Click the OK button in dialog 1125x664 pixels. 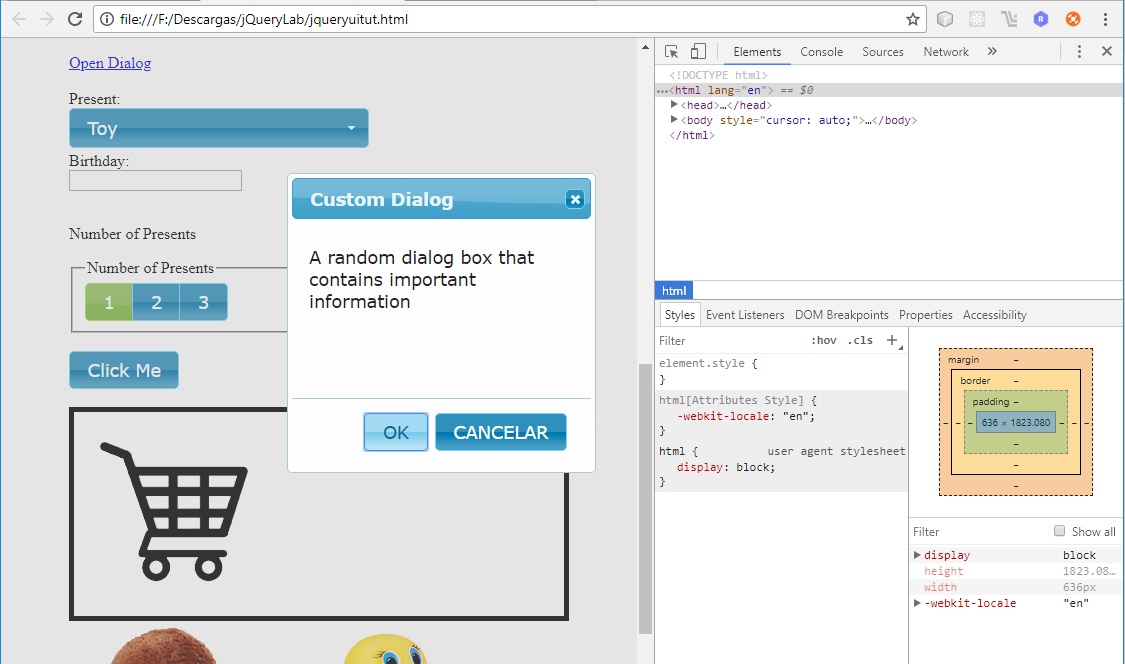[396, 432]
